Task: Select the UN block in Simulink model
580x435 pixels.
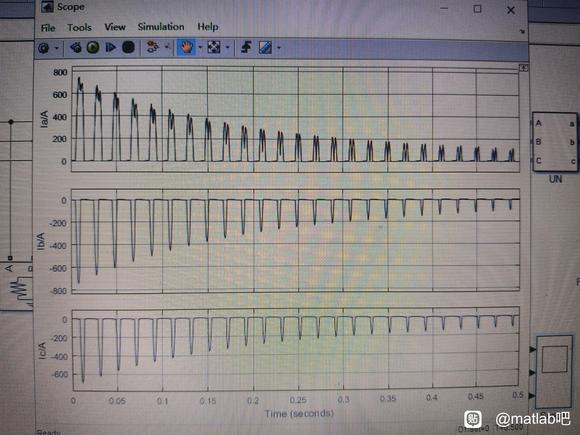Action: pos(555,142)
